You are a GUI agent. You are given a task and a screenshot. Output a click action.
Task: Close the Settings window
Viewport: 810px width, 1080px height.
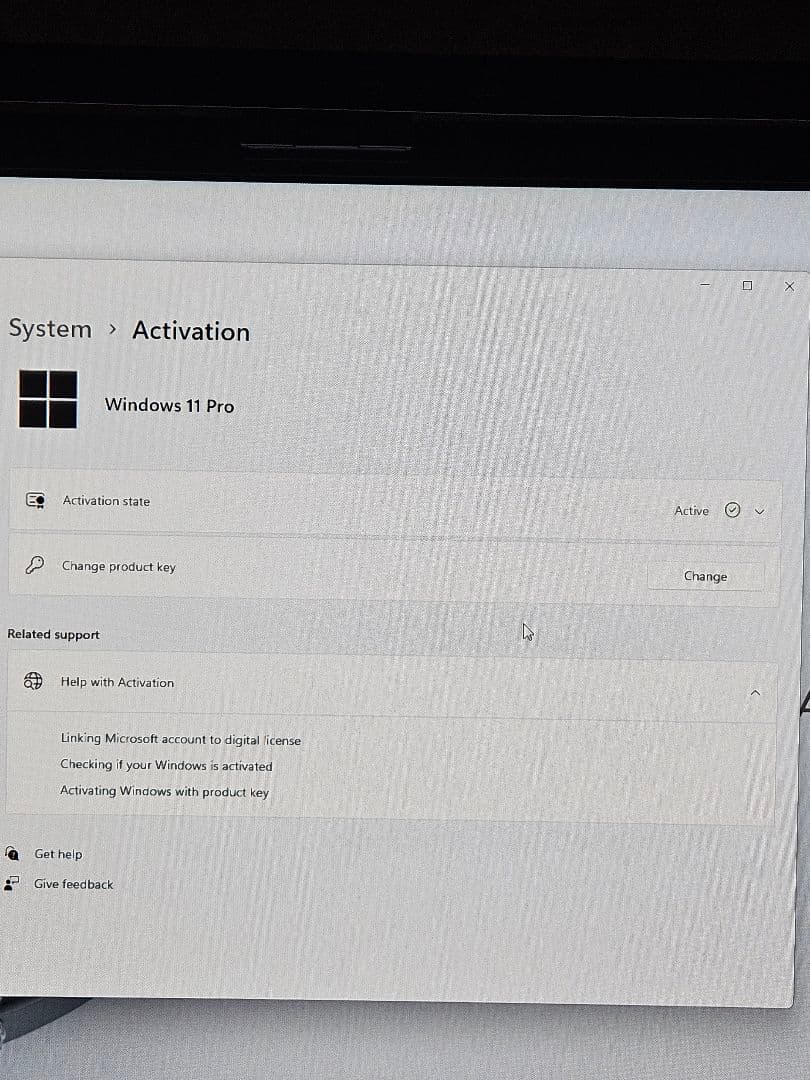[789, 286]
